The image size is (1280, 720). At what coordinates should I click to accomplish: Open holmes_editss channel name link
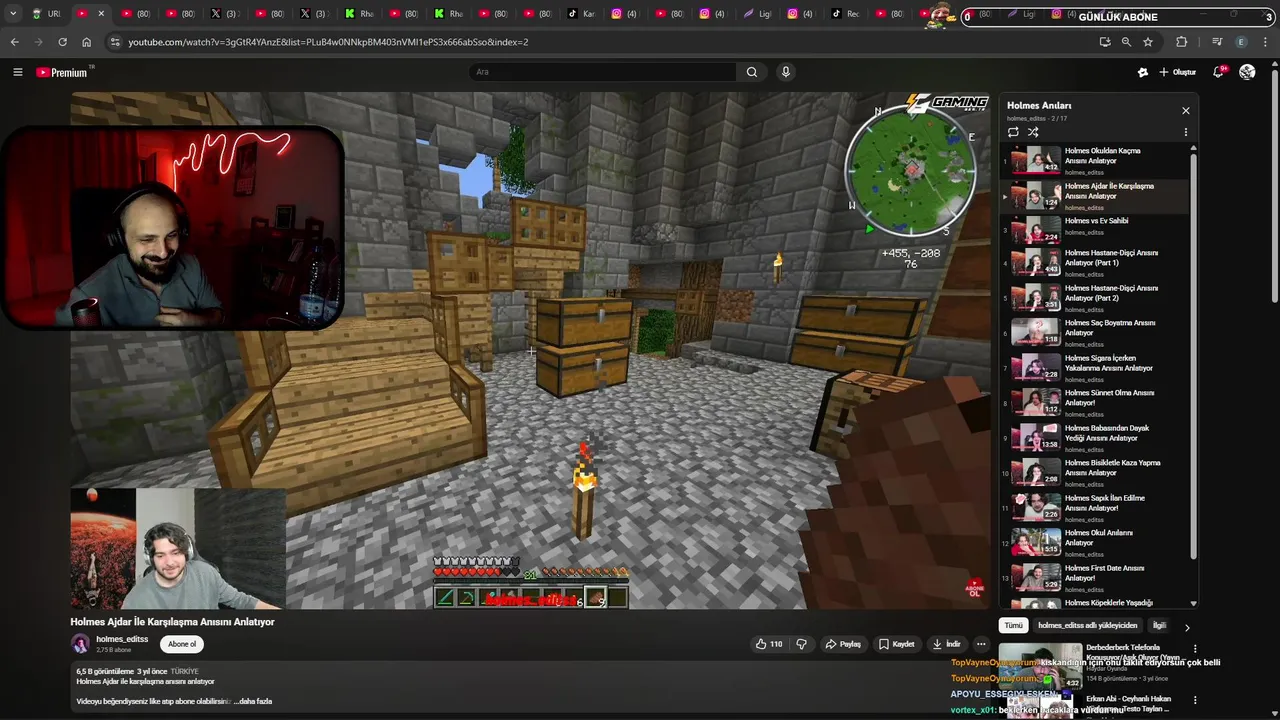(x=122, y=639)
